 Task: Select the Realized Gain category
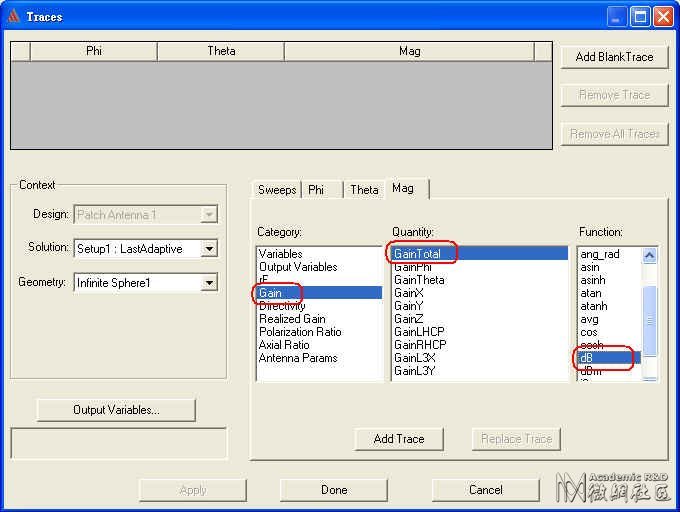(x=319, y=319)
